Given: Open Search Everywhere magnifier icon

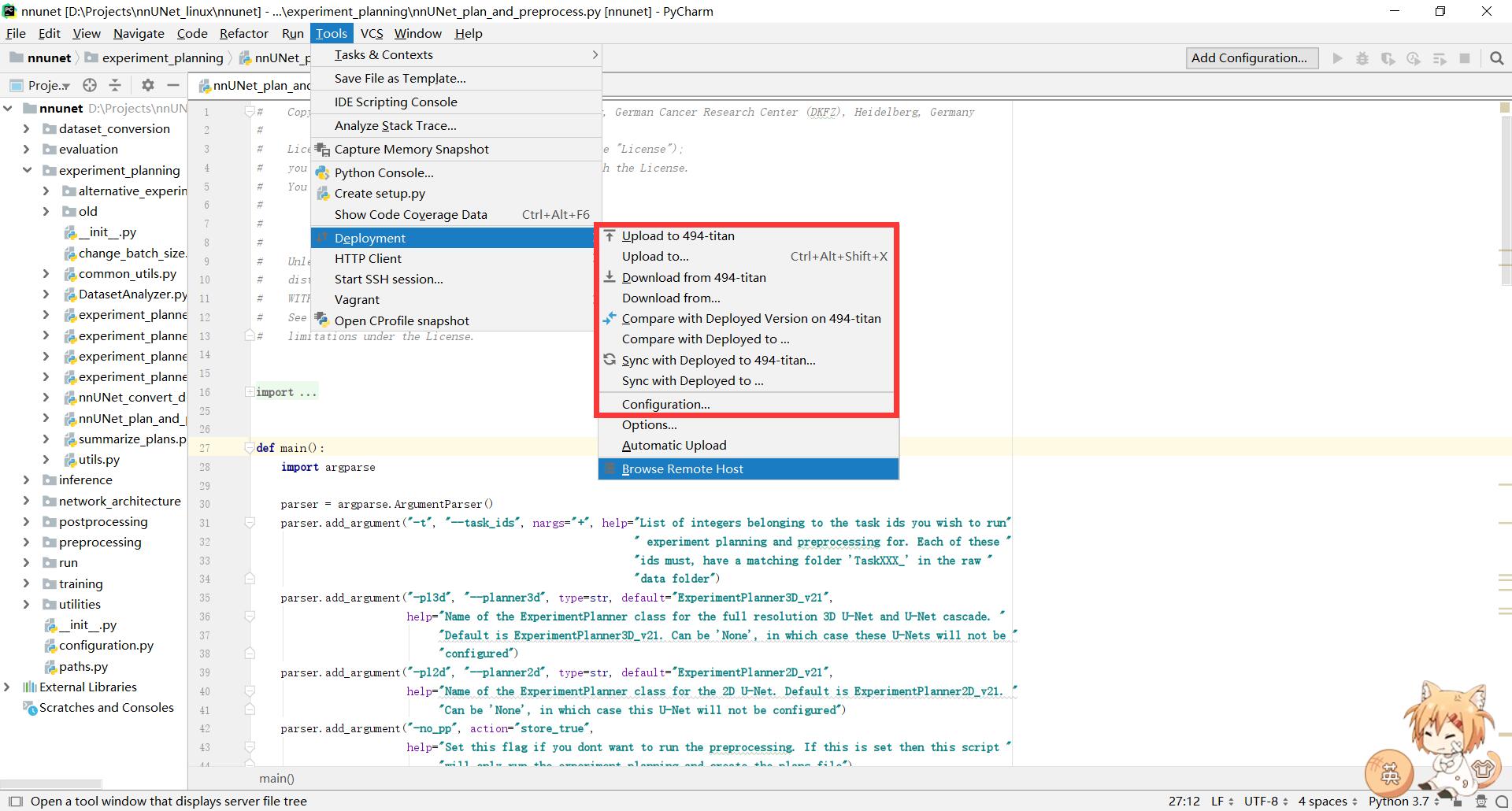Looking at the screenshot, I should (1497, 57).
